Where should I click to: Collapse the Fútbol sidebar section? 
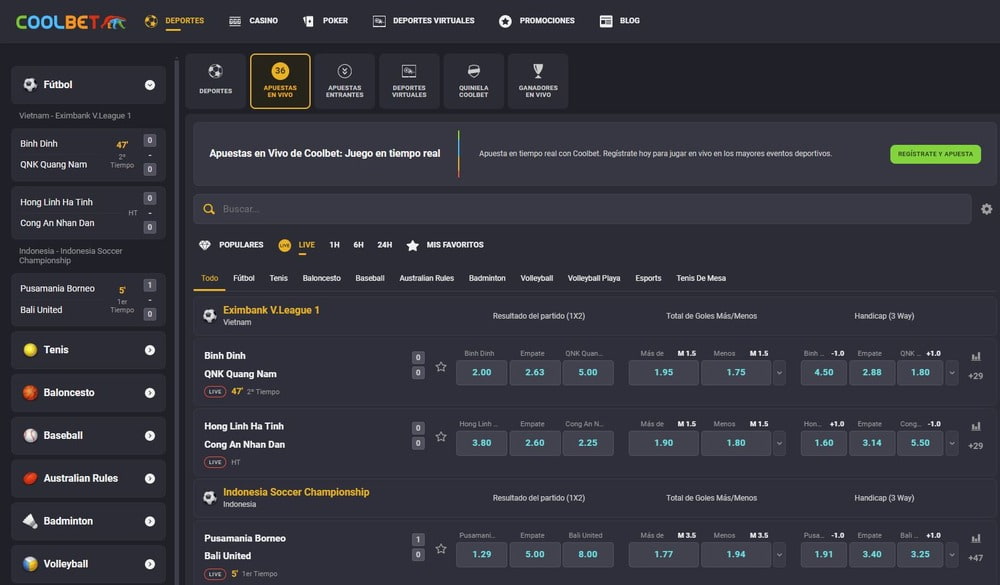150,85
